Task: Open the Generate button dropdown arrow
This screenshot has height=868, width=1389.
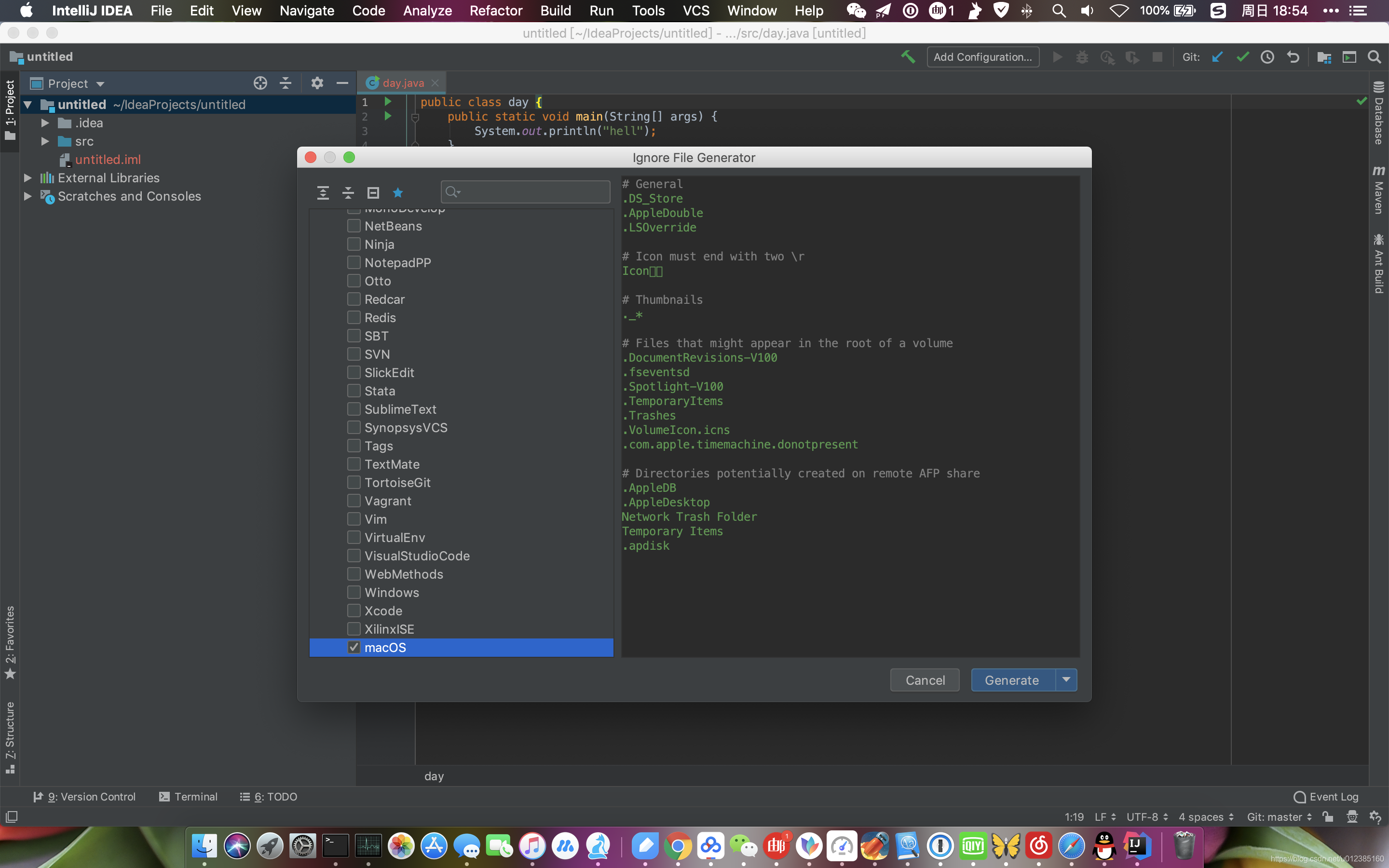Action: (x=1066, y=680)
